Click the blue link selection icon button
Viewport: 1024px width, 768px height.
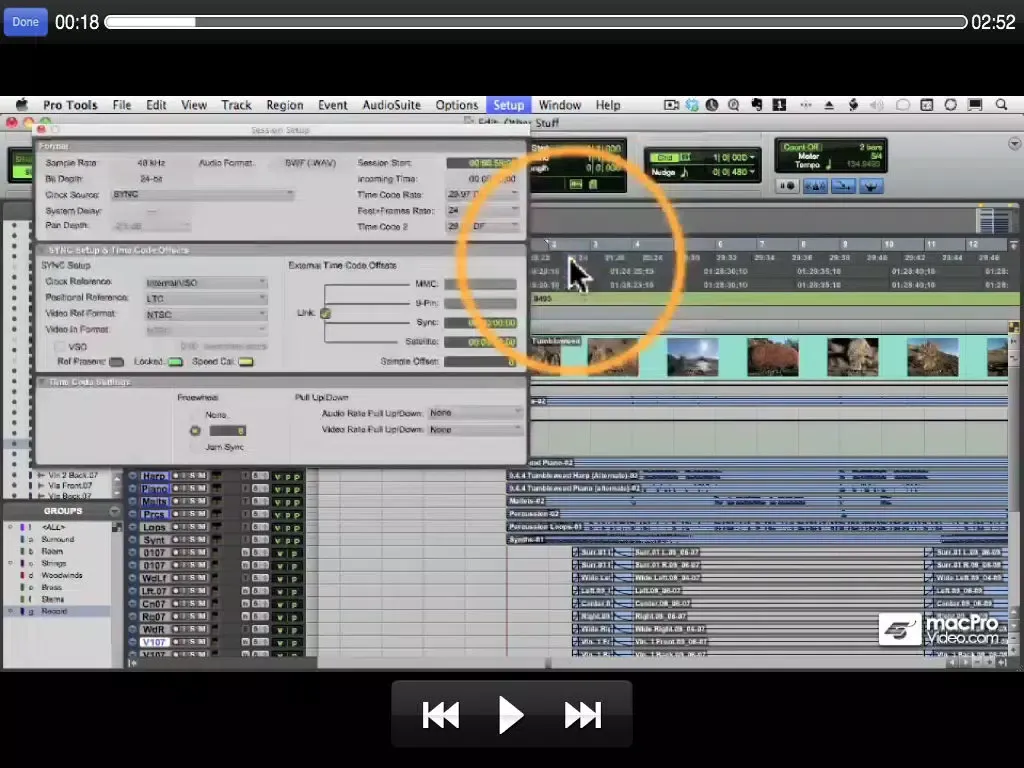pos(871,186)
